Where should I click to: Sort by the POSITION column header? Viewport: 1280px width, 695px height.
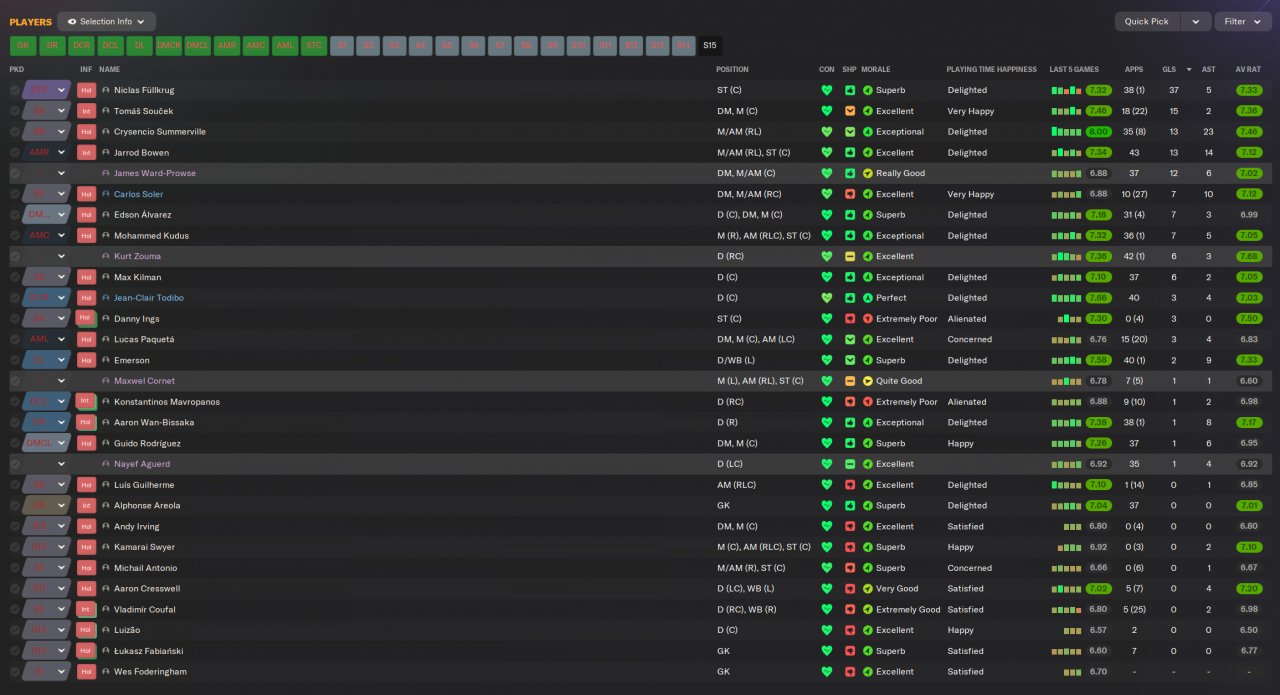tap(732, 70)
